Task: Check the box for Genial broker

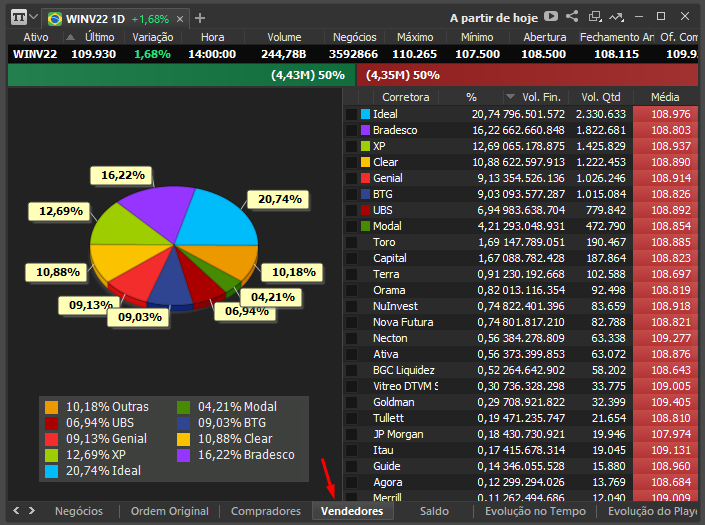Action: pyautogui.click(x=351, y=178)
